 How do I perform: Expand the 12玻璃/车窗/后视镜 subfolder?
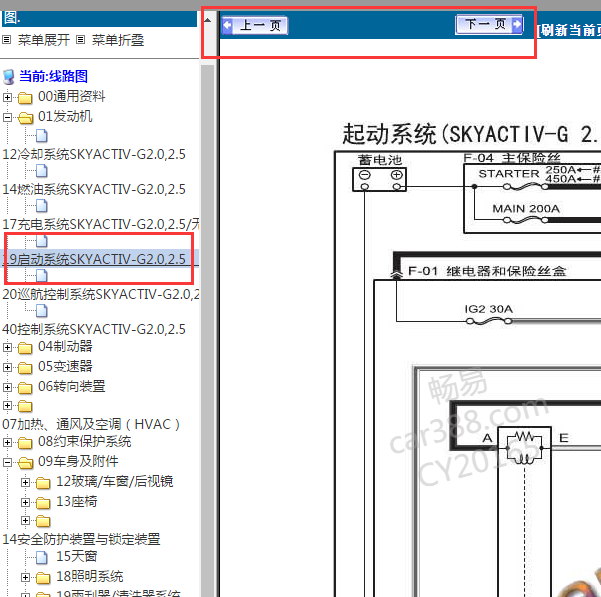tap(25, 482)
